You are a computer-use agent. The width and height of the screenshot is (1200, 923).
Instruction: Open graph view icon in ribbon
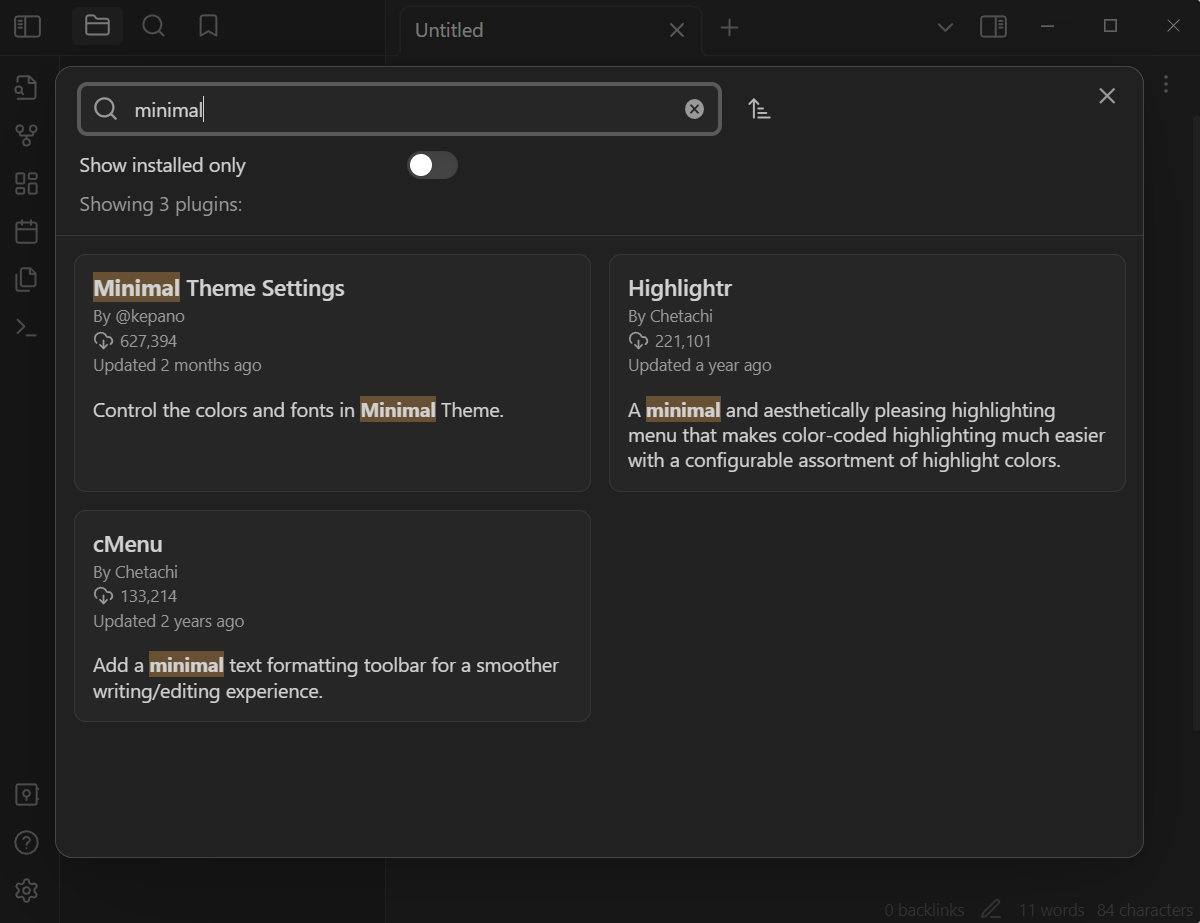[x=26, y=135]
